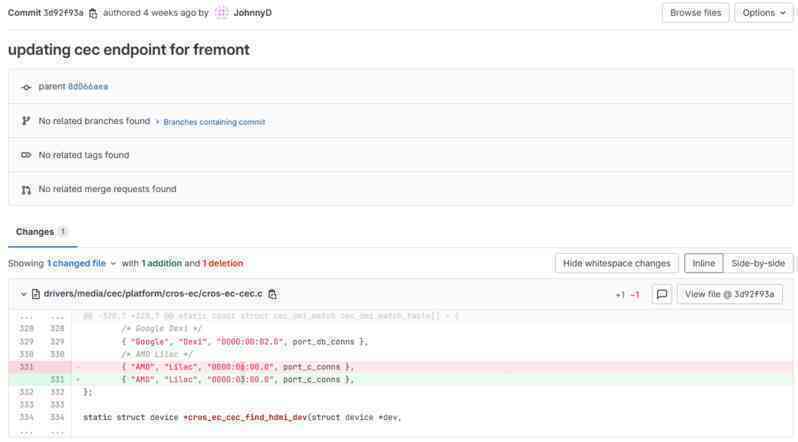The height and width of the screenshot is (442, 798).
Task: Click commit title 'updating cec endpoint for fremont'
Action: click(x=129, y=50)
